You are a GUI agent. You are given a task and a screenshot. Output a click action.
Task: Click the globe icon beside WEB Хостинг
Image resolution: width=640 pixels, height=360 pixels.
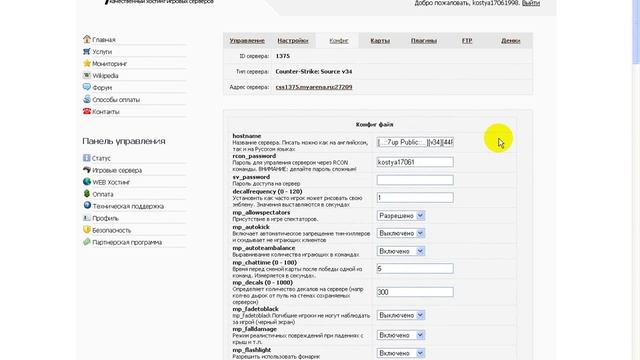(87, 182)
